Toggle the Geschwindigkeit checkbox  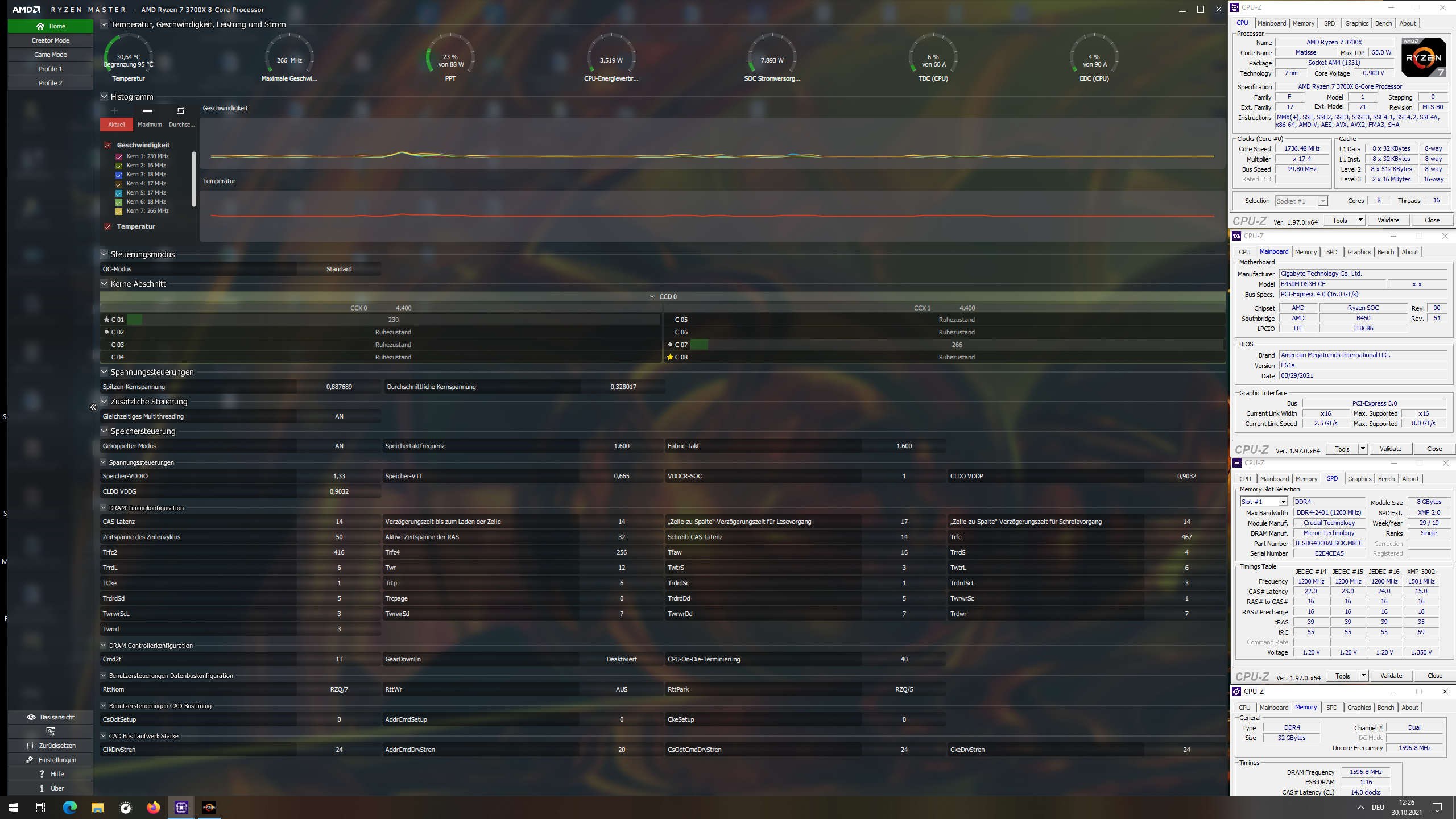pyautogui.click(x=107, y=145)
